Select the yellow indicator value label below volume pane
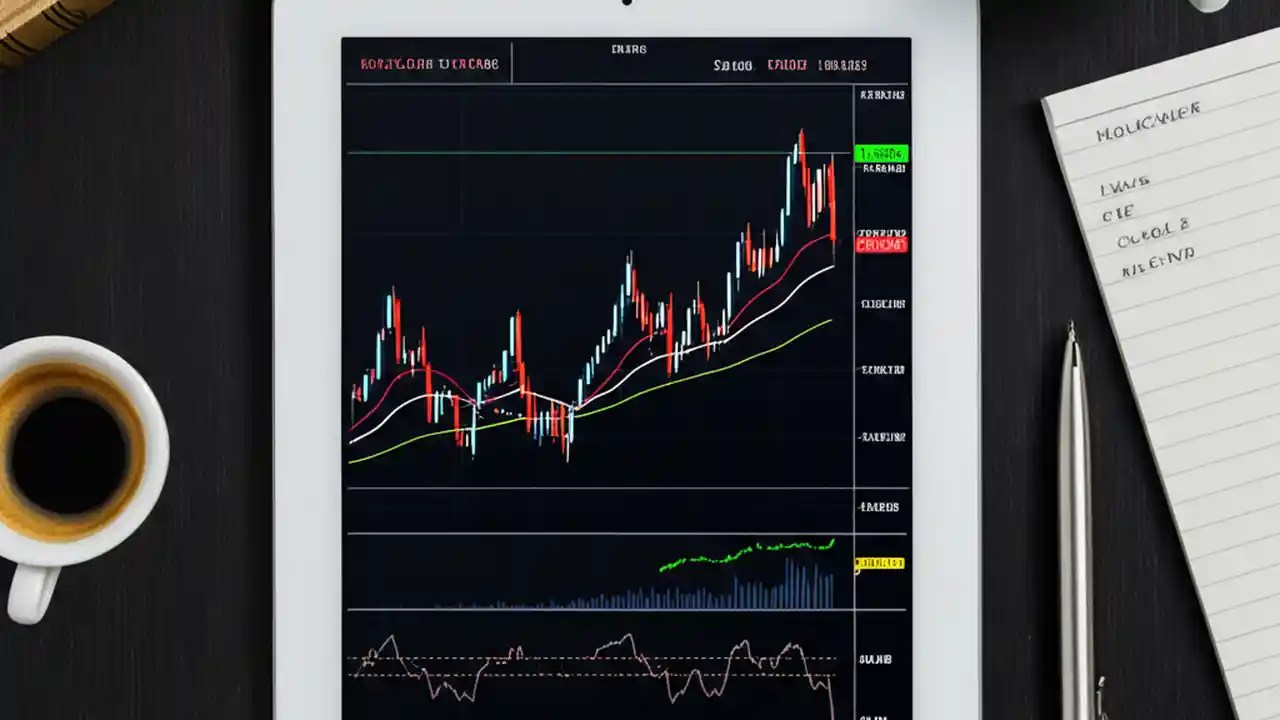The image size is (1280, 720). coord(879,563)
